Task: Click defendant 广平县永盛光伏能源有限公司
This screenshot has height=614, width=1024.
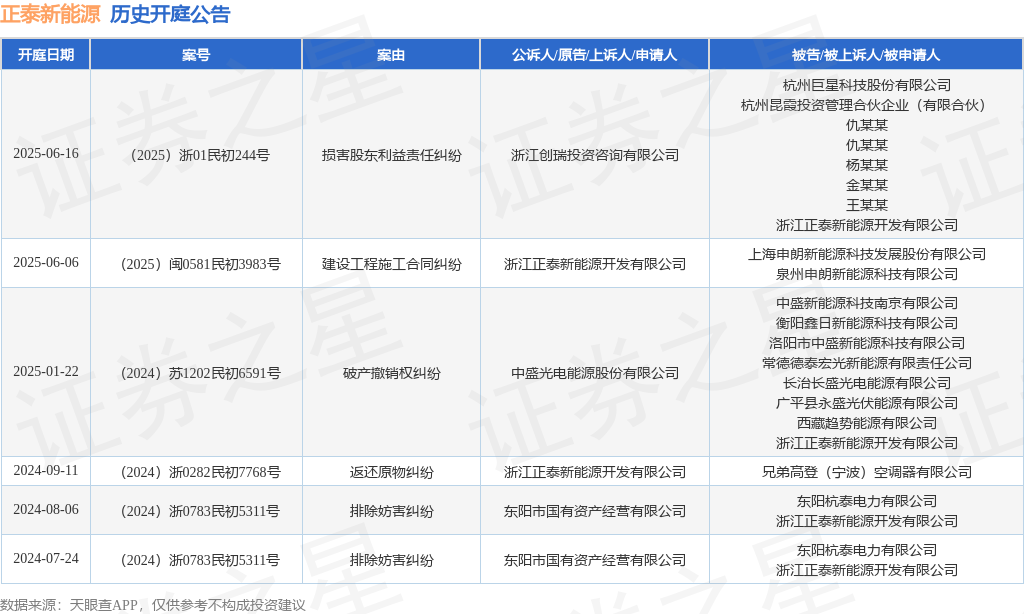Action: [x=867, y=404]
